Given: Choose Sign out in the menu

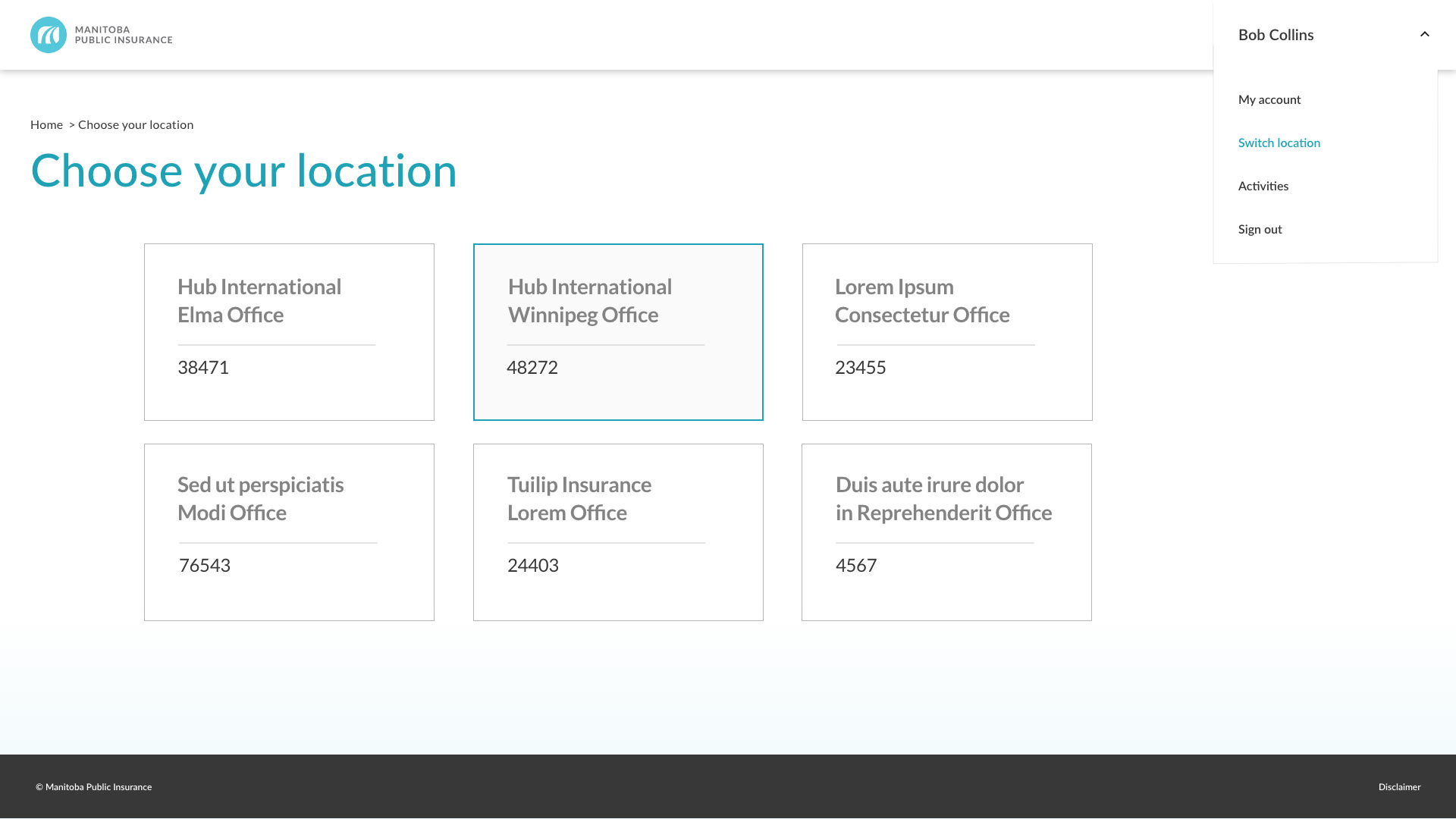Looking at the screenshot, I should tap(1260, 229).
